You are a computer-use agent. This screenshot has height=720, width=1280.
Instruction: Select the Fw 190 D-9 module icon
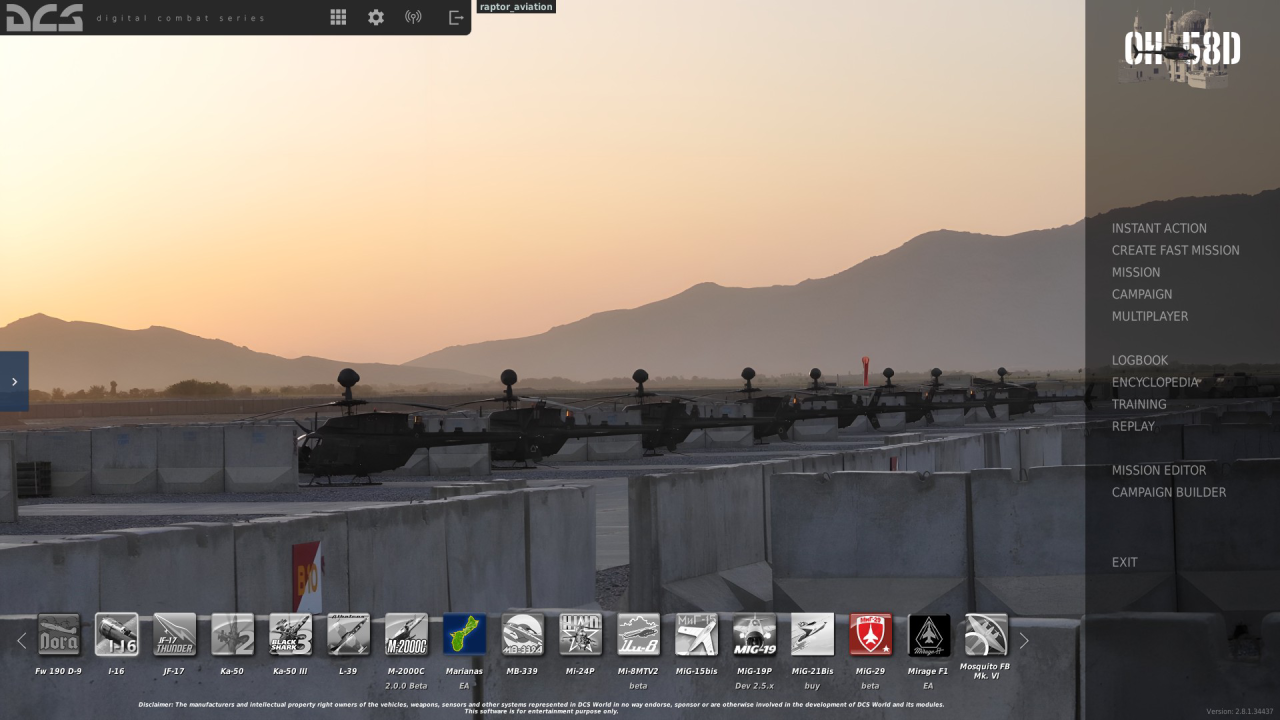coord(58,635)
